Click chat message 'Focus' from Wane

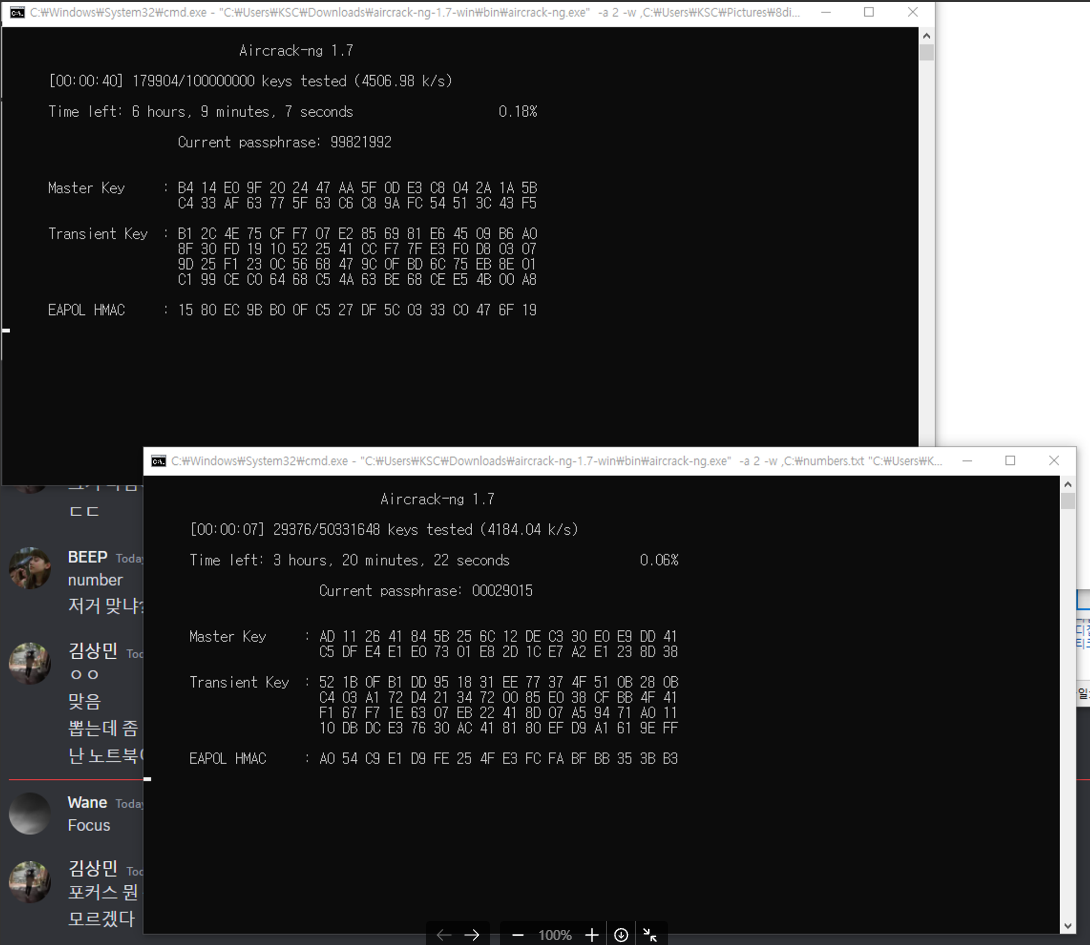point(89,825)
